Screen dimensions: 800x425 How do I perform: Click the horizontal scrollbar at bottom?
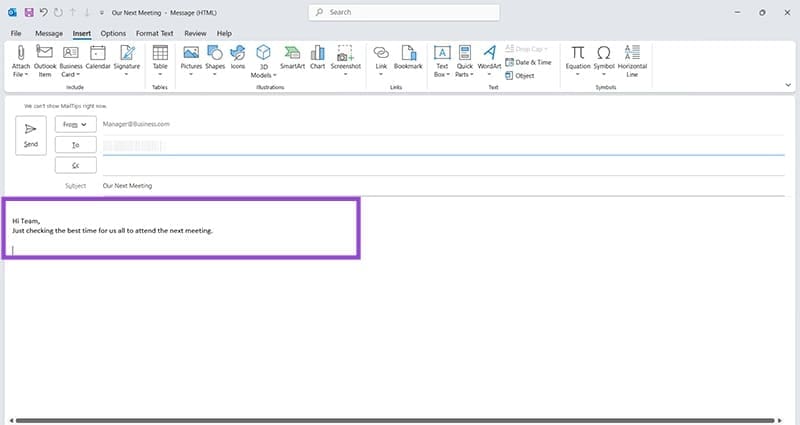[x=395, y=421]
